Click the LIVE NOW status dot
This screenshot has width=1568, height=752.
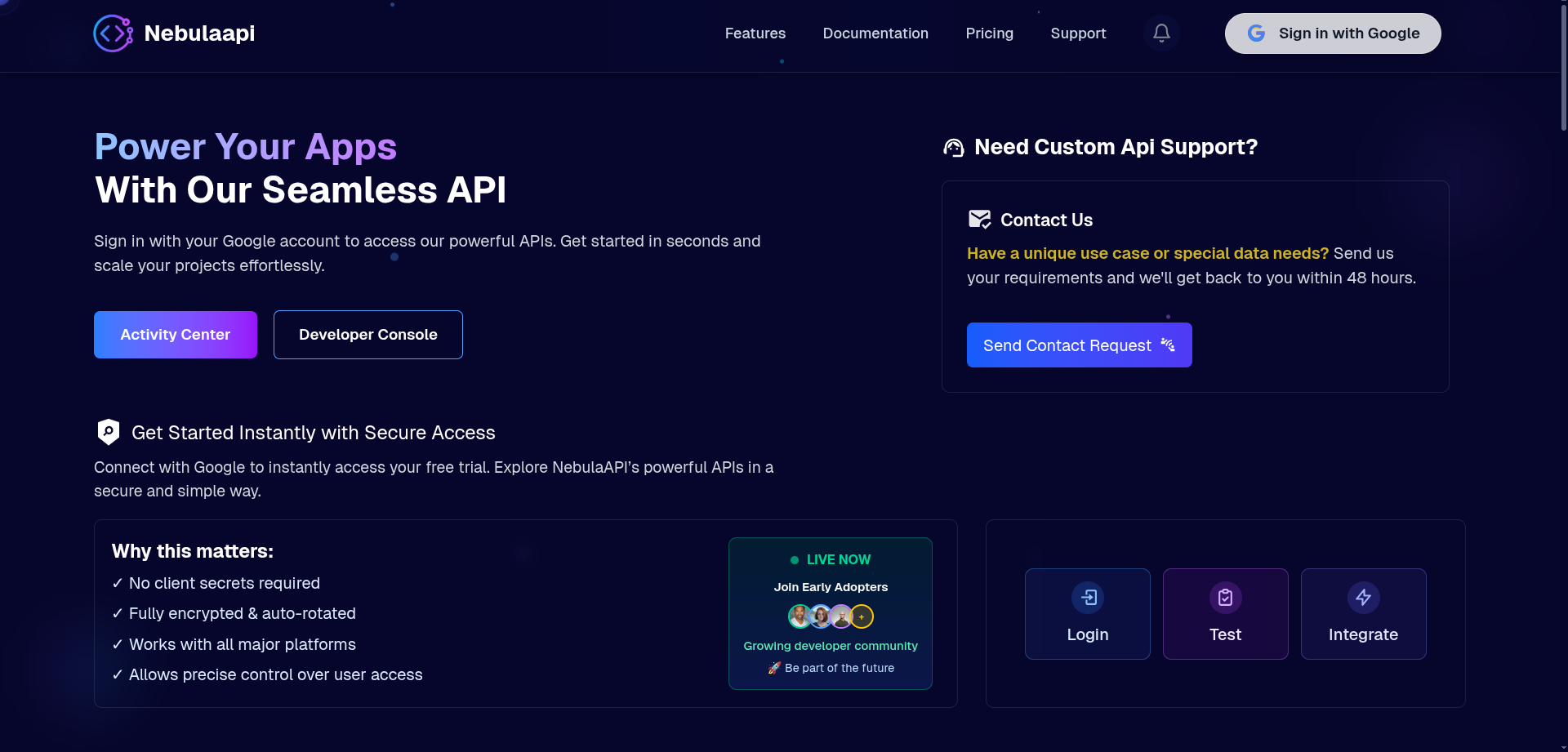point(794,560)
